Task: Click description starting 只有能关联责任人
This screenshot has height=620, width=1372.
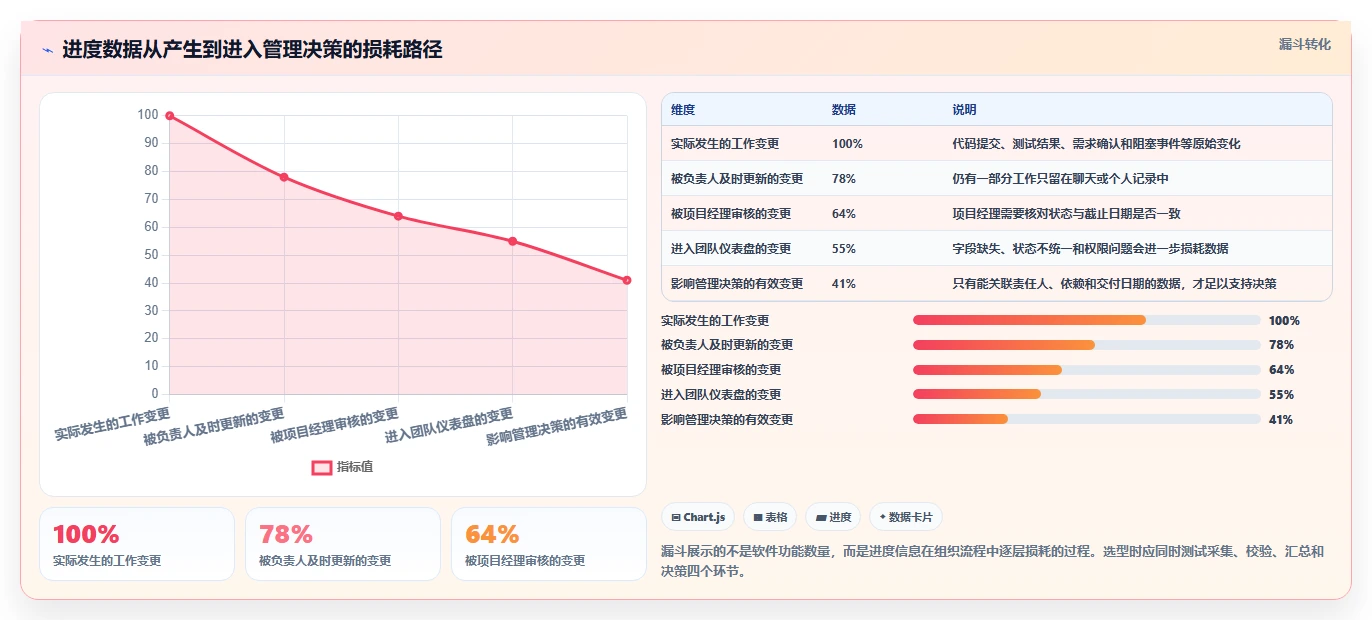Action: (x=1114, y=284)
